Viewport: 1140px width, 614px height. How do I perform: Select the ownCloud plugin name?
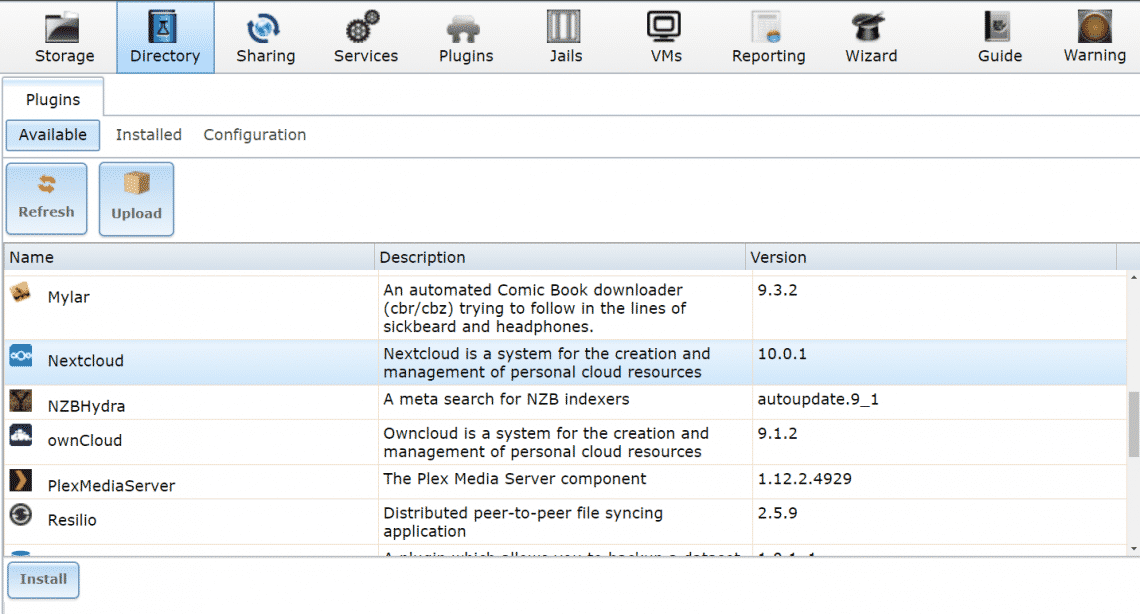coord(85,440)
